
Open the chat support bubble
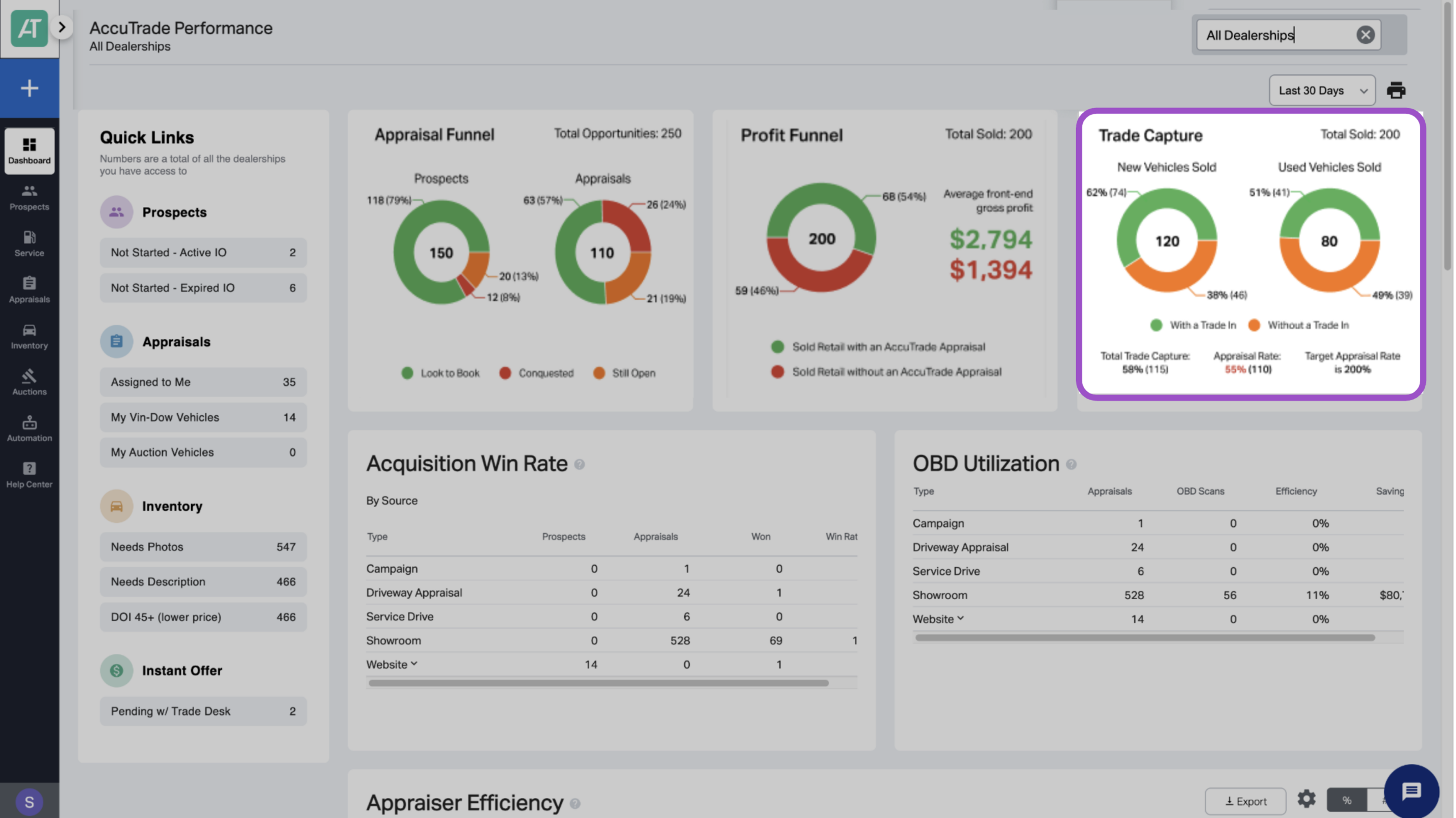[x=1412, y=792]
